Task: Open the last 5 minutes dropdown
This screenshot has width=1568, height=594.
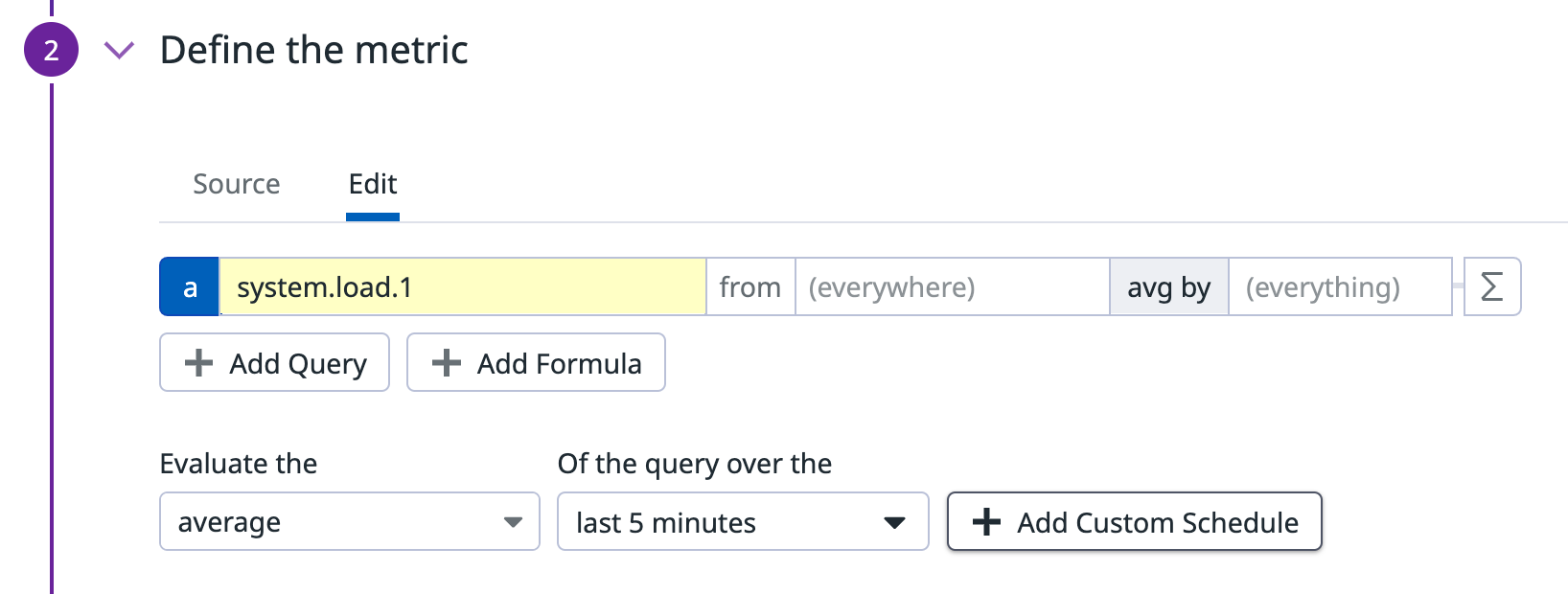Action: (742, 522)
